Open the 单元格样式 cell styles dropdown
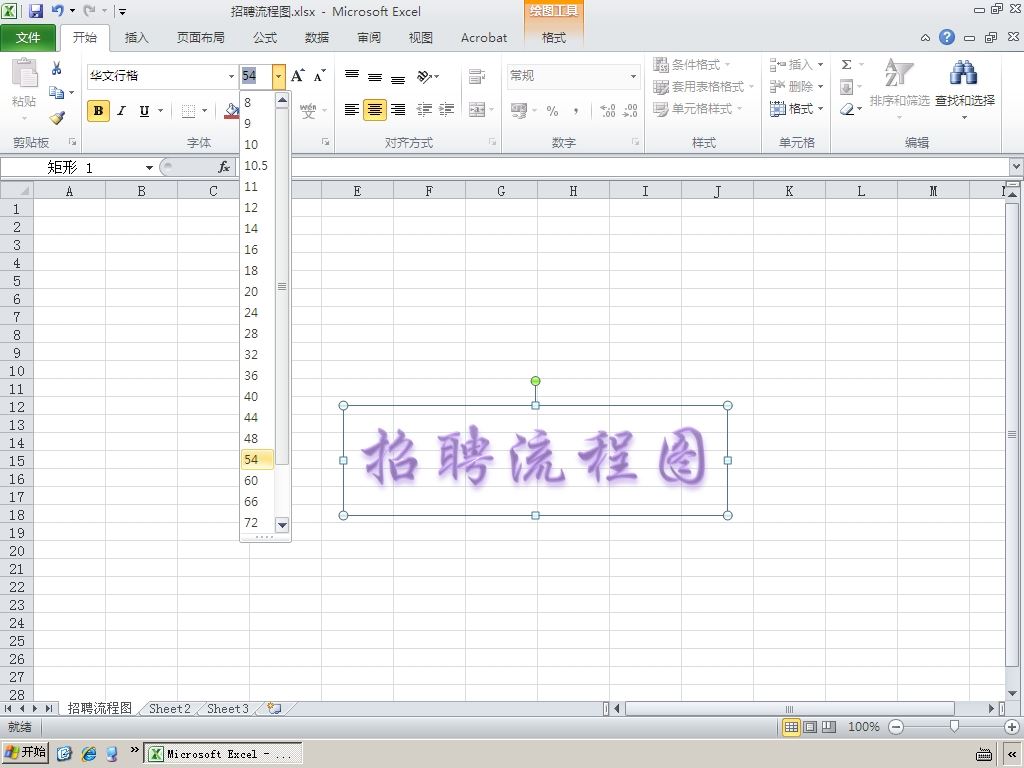This screenshot has height=768, width=1024. pyautogui.click(x=697, y=109)
